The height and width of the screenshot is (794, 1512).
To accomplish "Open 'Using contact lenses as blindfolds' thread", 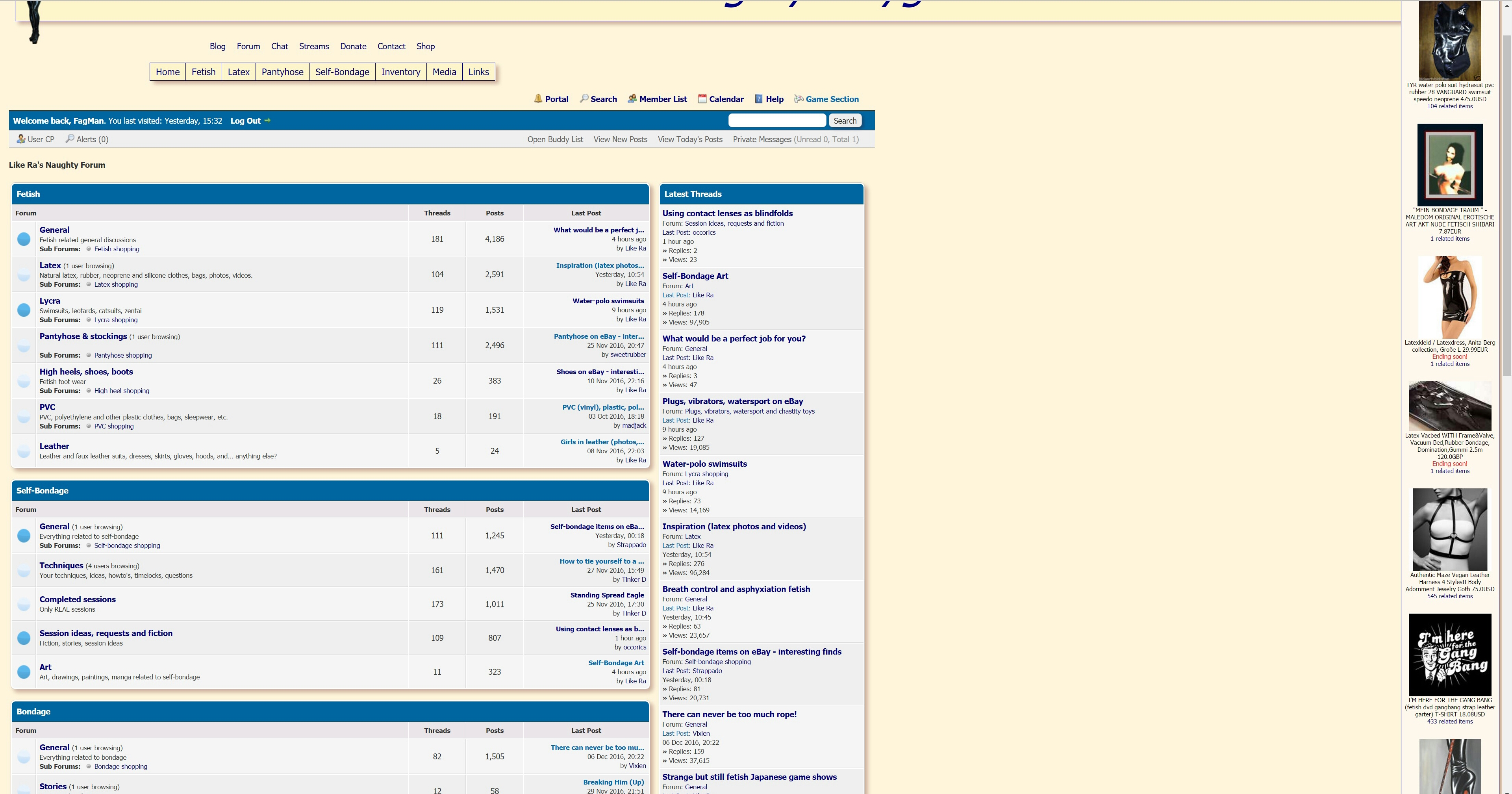I will [727, 213].
